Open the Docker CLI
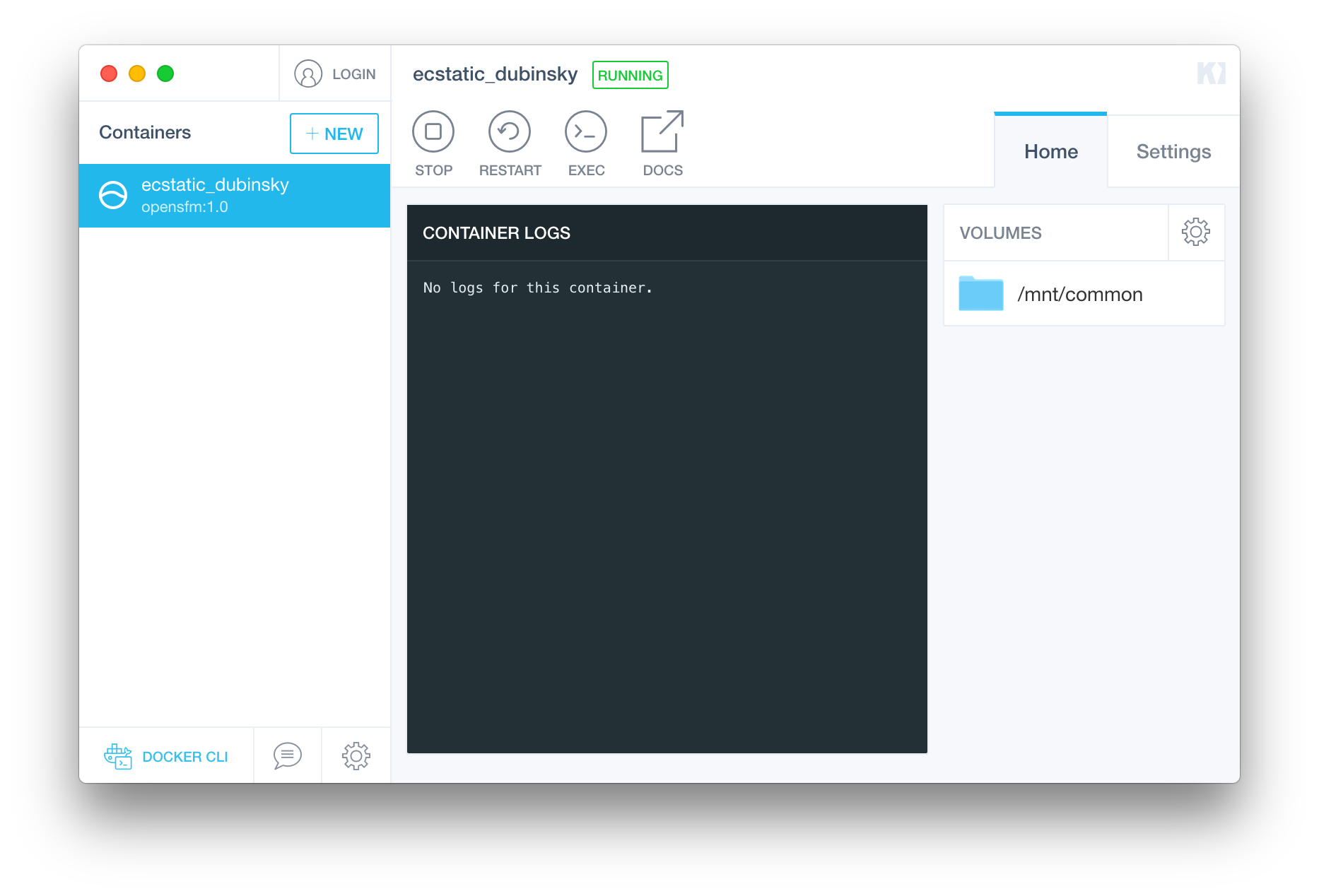 click(x=168, y=755)
